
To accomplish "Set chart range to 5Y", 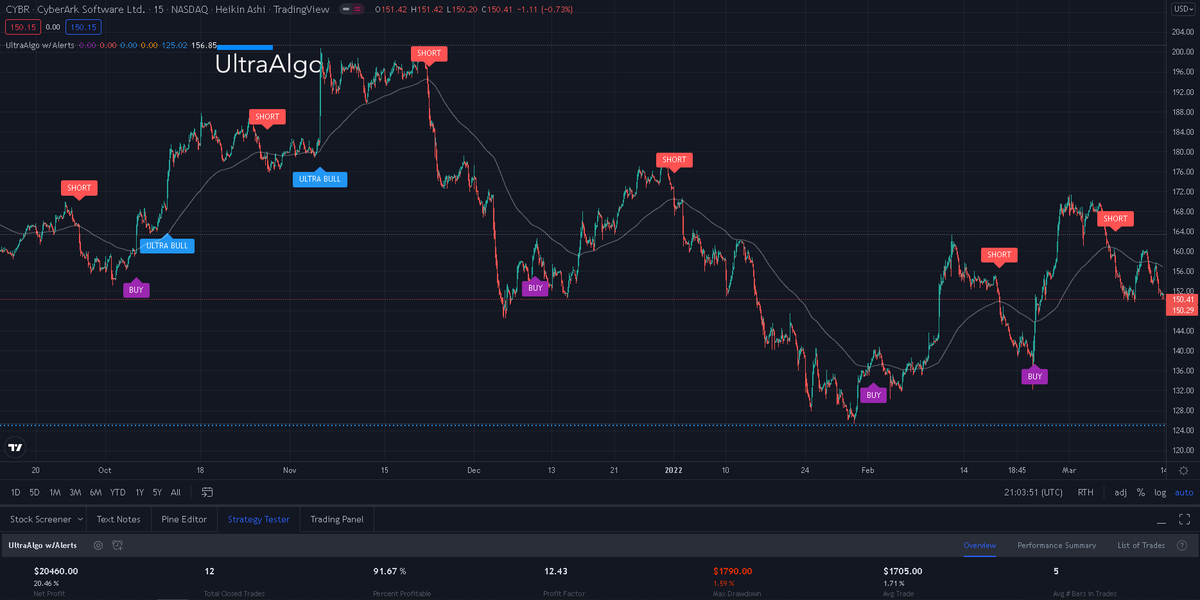I will 157,492.
